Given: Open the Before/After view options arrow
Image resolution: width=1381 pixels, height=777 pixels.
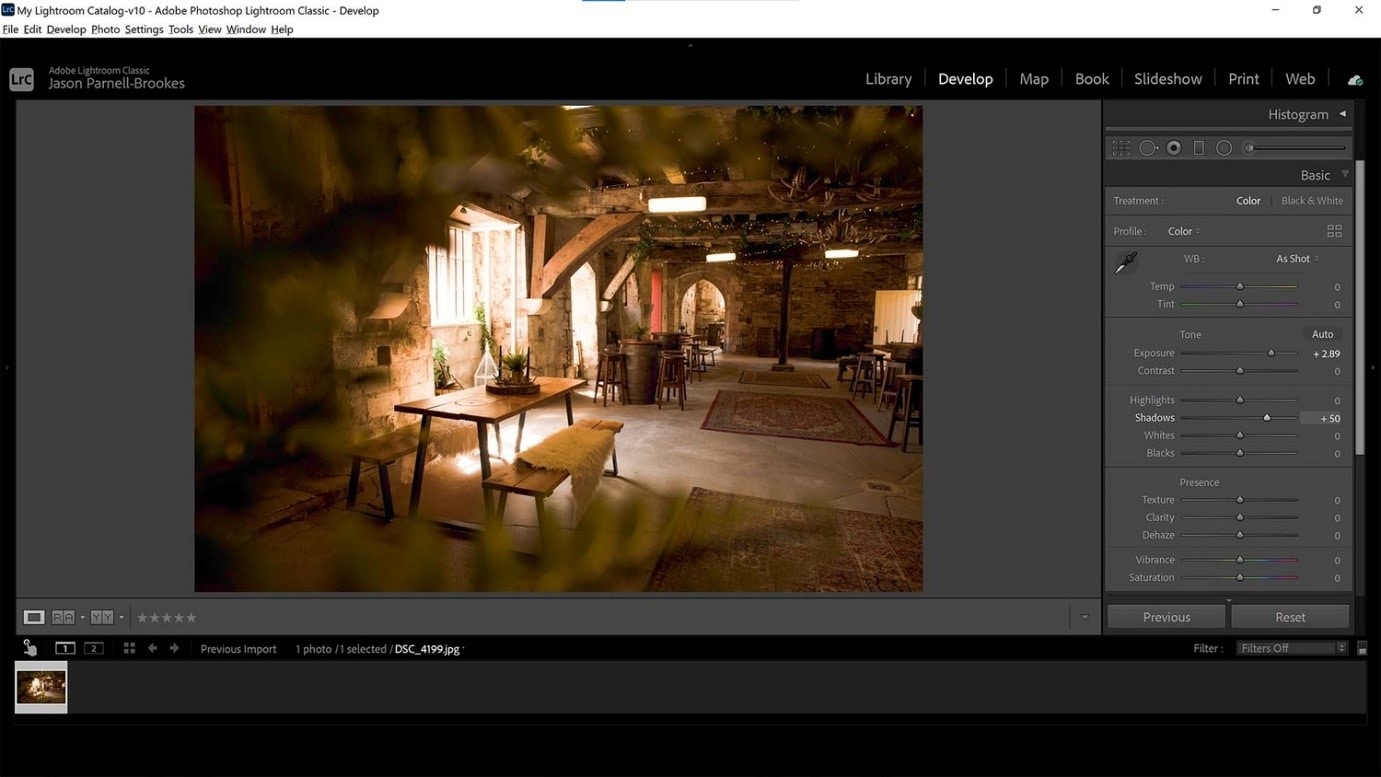Looking at the screenshot, I should pos(121,617).
